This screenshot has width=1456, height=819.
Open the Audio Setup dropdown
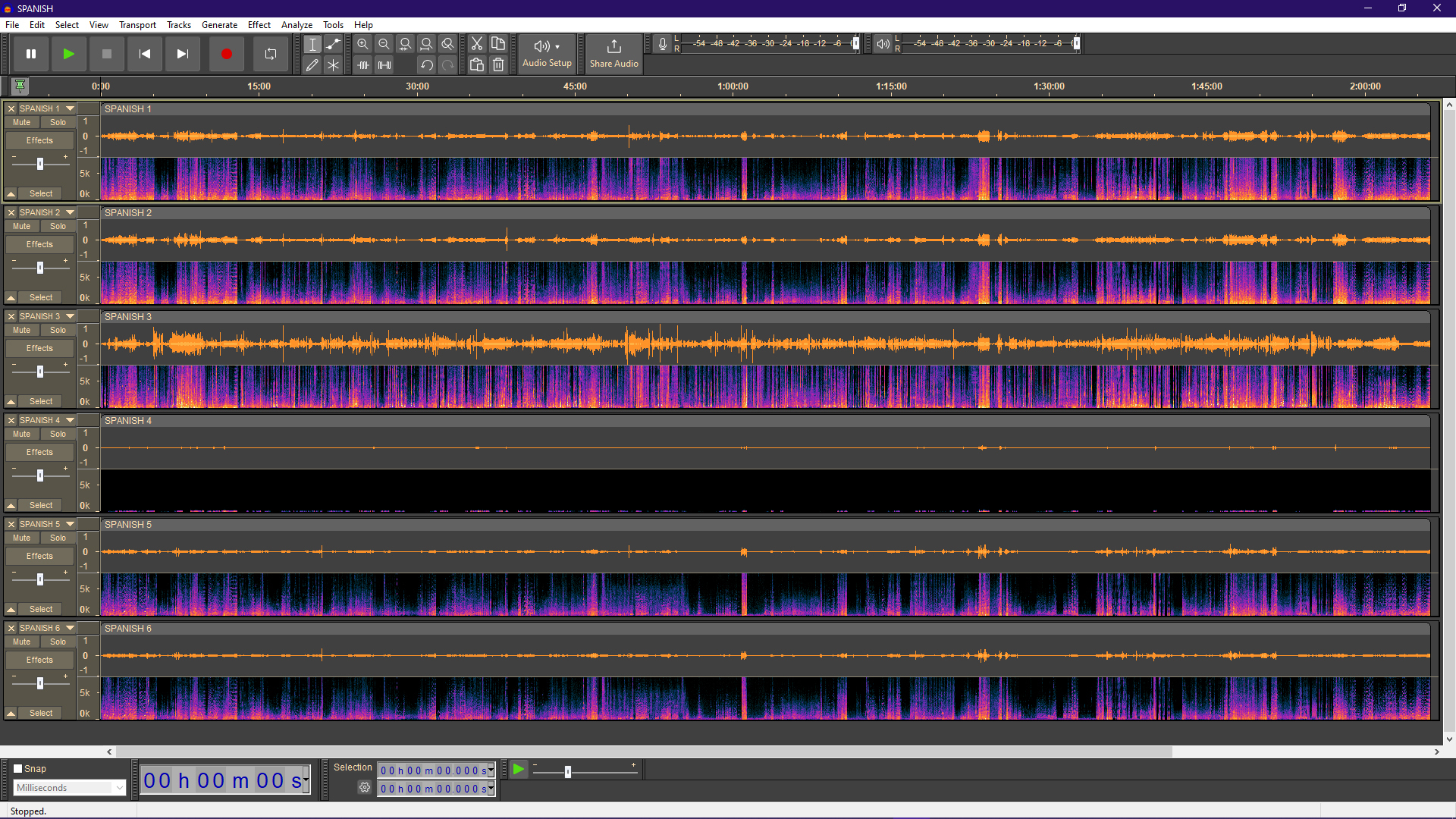click(x=547, y=54)
